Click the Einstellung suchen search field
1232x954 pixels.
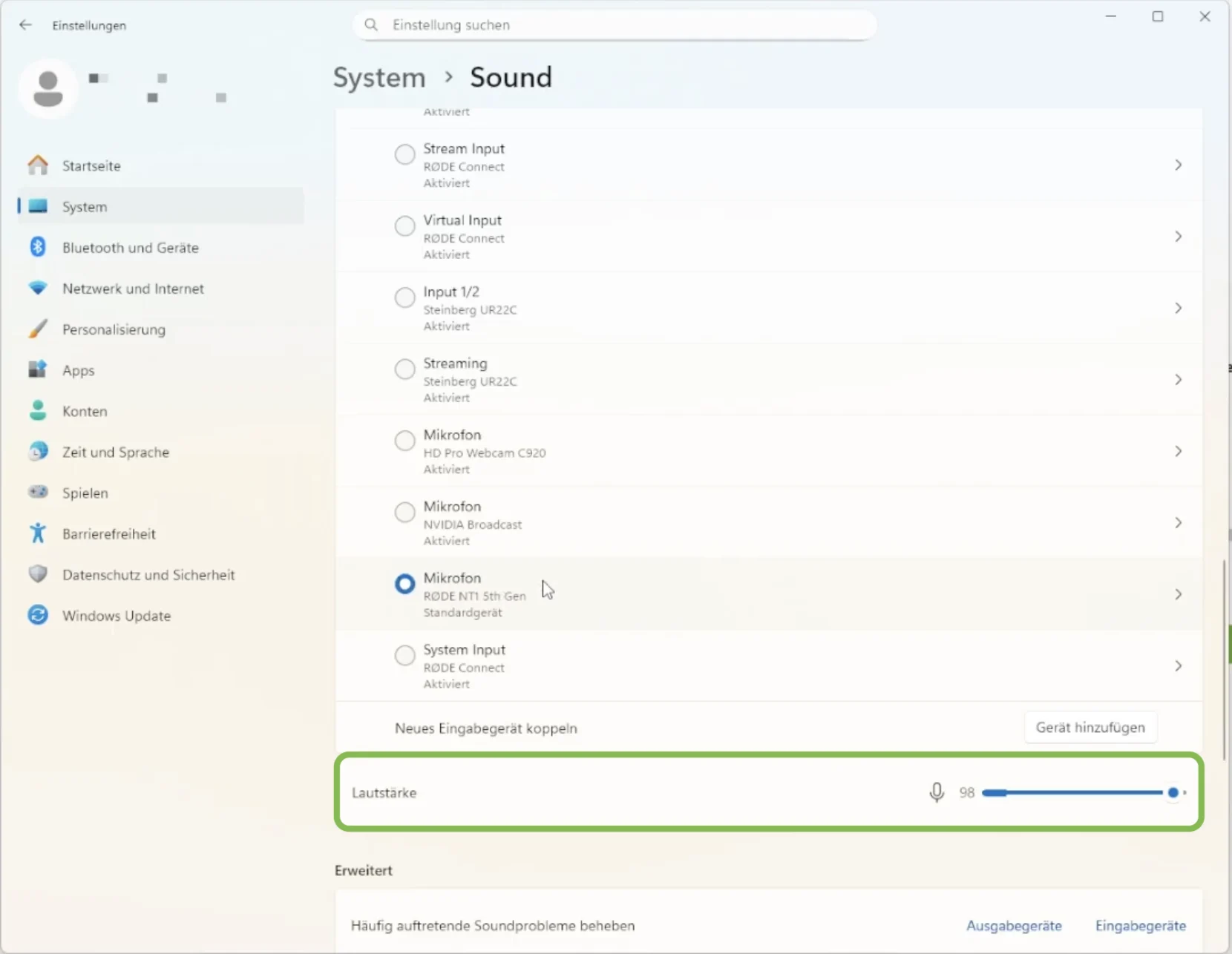(x=615, y=25)
